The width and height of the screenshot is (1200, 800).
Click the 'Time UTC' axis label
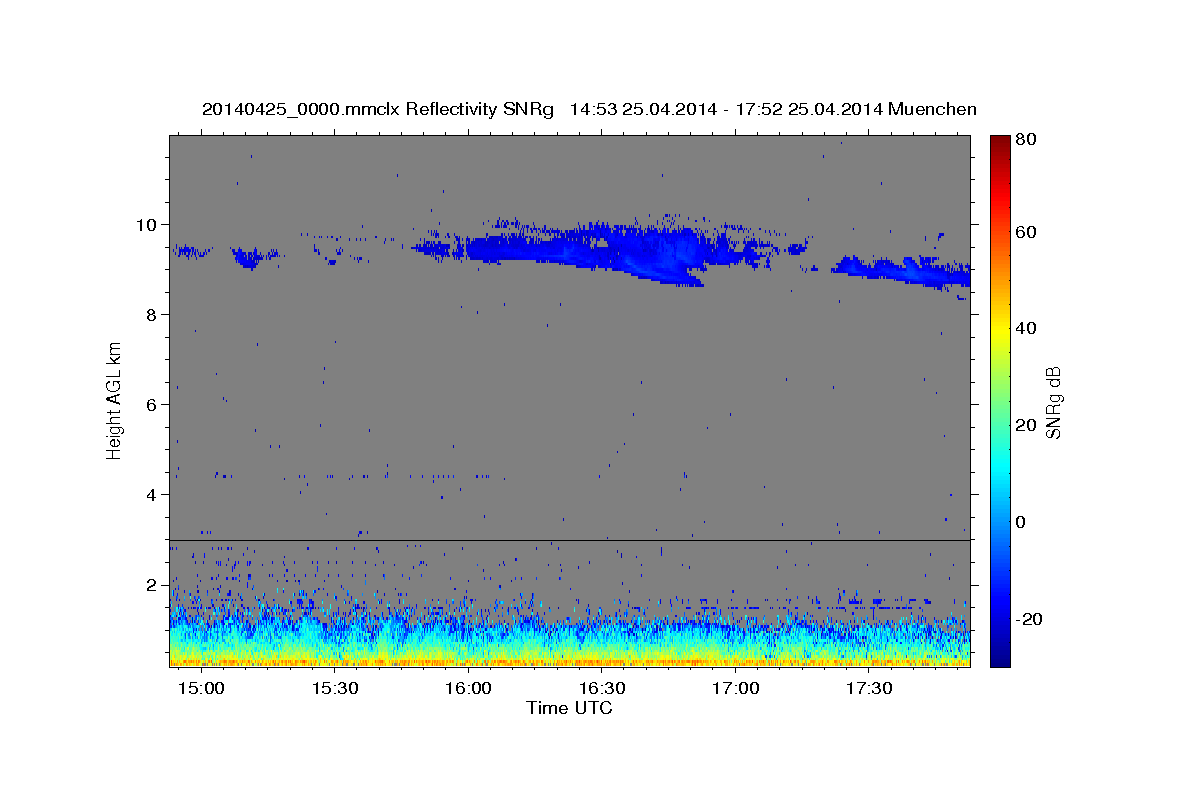point(569,708)
